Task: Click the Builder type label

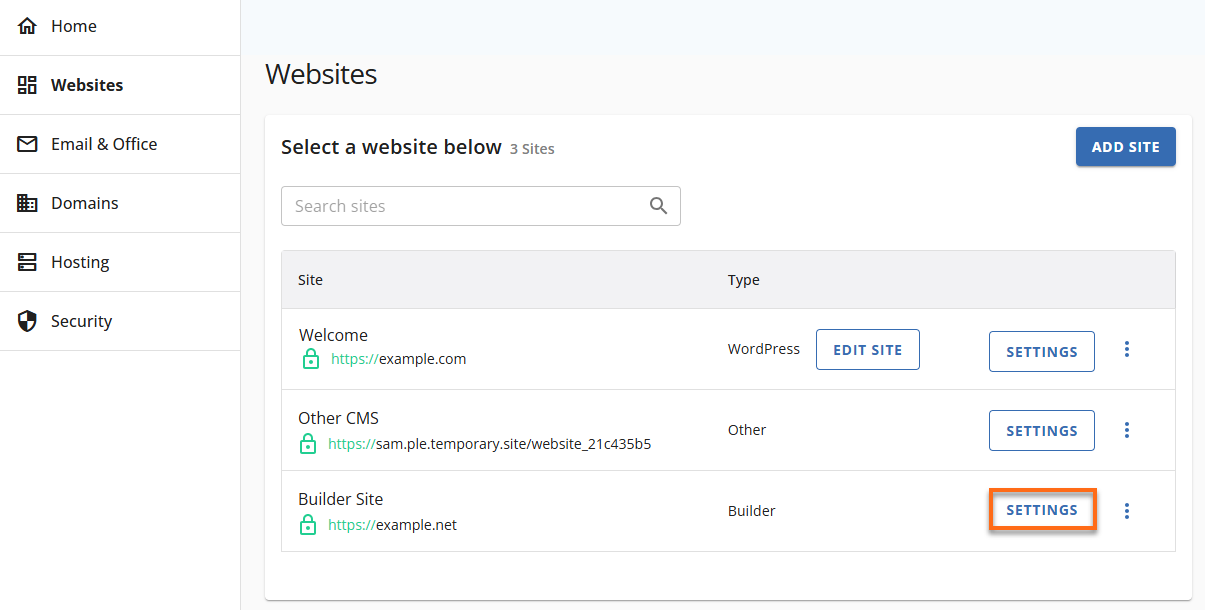Action: tap(752, 511)
